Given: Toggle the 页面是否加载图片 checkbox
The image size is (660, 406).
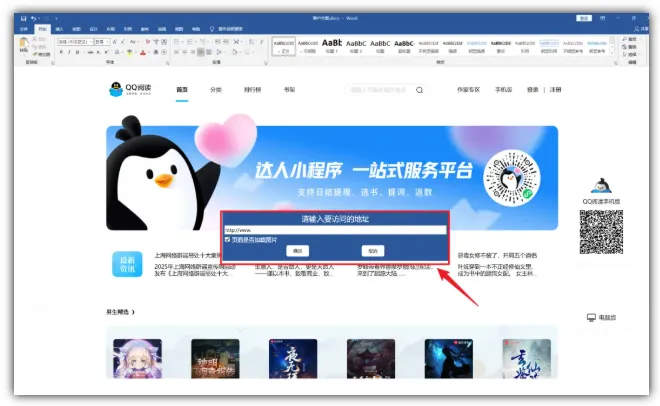Looking at the screenshot, I should click(227, 239).
